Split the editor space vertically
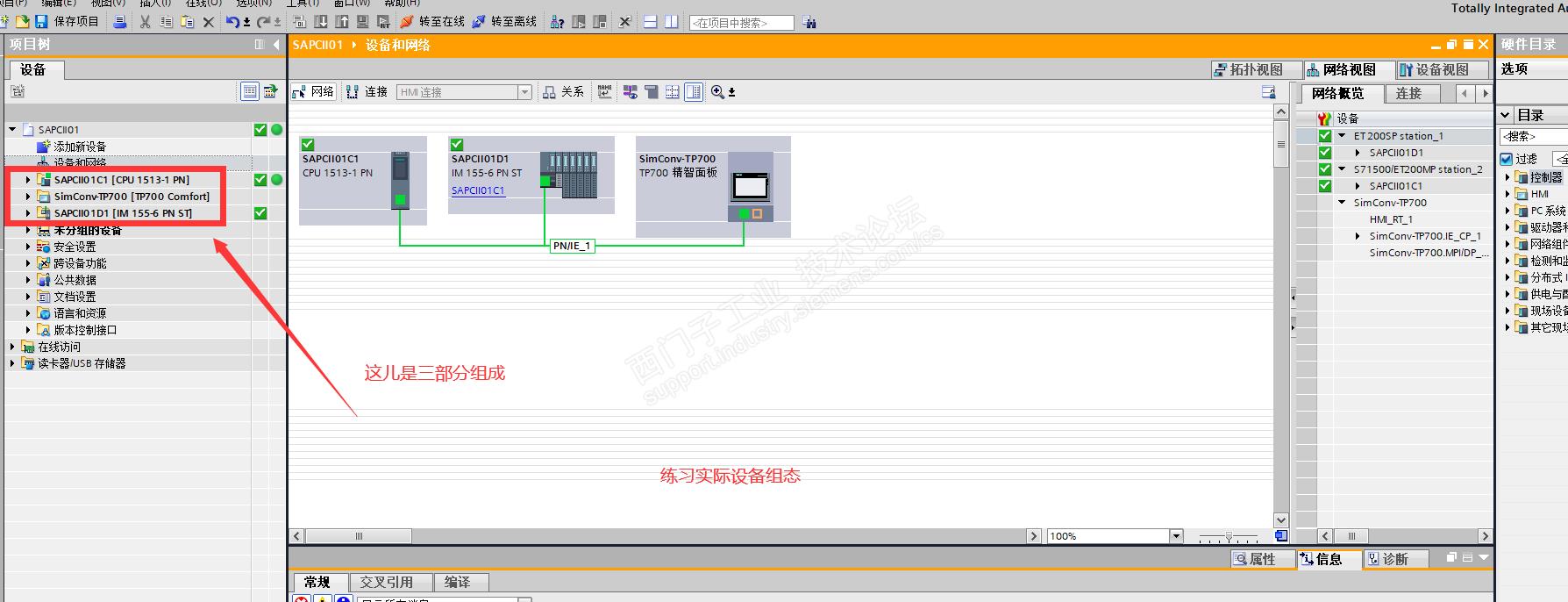 671,22
